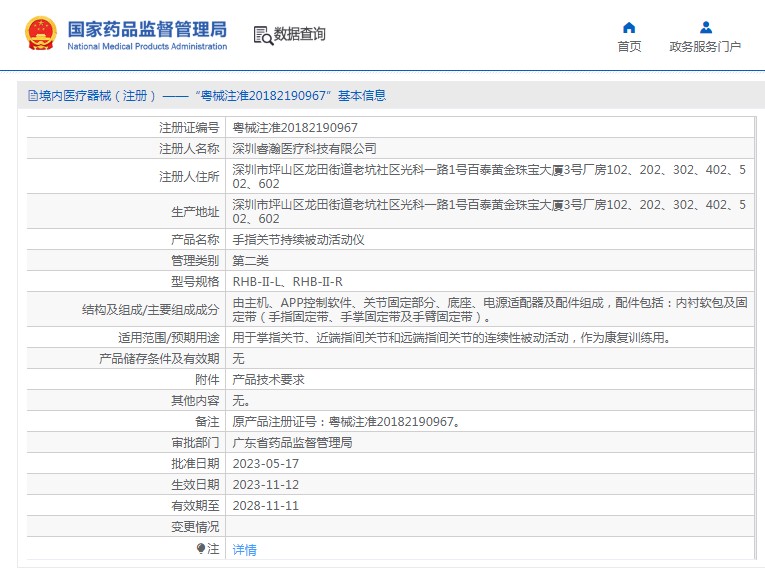The height and width of the screenshot is (577, 765).
Task: Select approval date 2023-05-17
Action: pyautogui.click(x=265, y=463)
